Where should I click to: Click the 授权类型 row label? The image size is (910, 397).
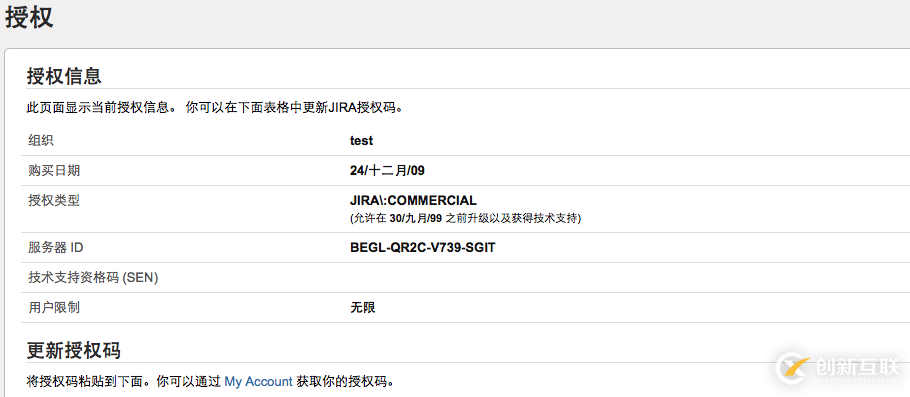54,201
